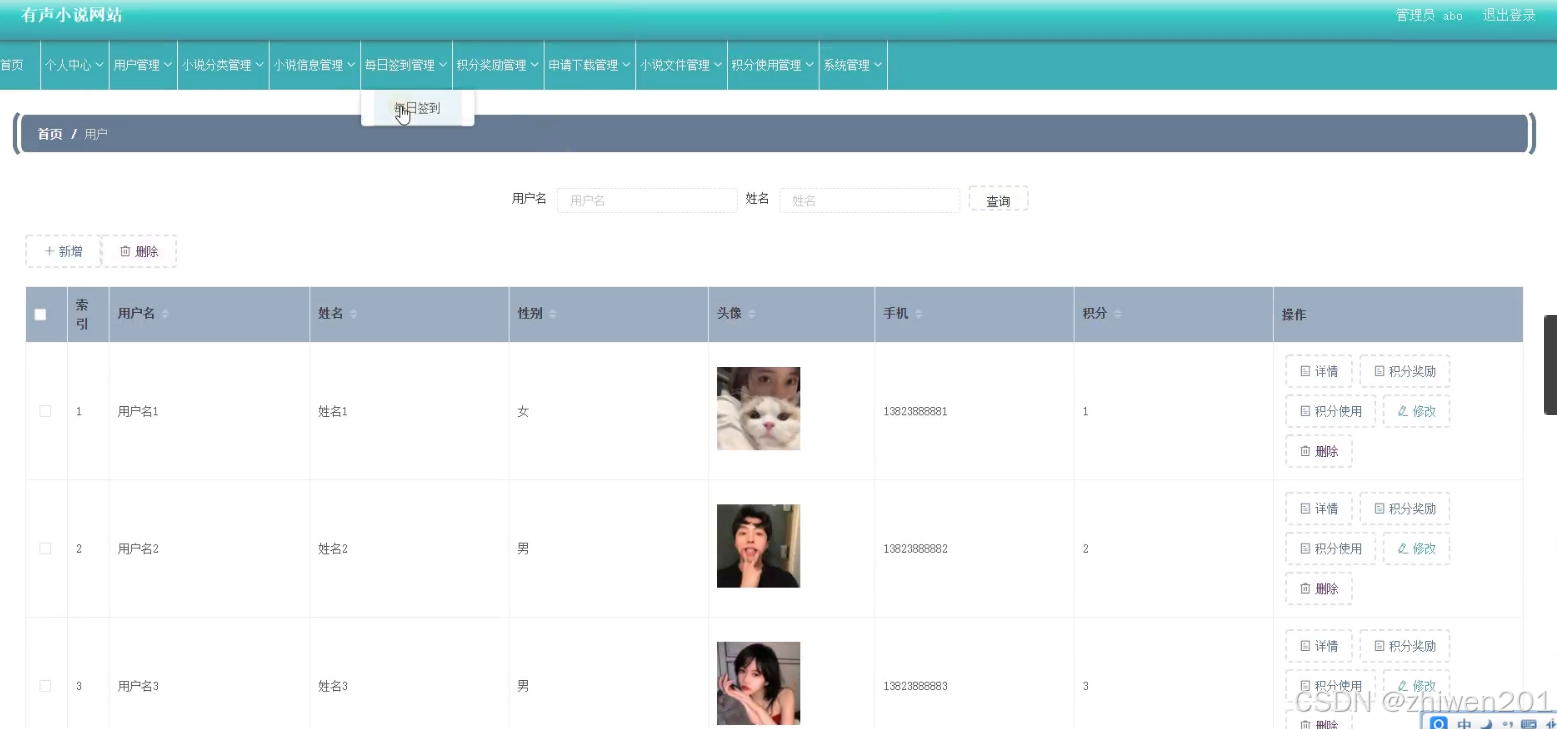
Task: Open 详情 details for 用户名1
Action: pyautogui.click(x=1318, y=370)
